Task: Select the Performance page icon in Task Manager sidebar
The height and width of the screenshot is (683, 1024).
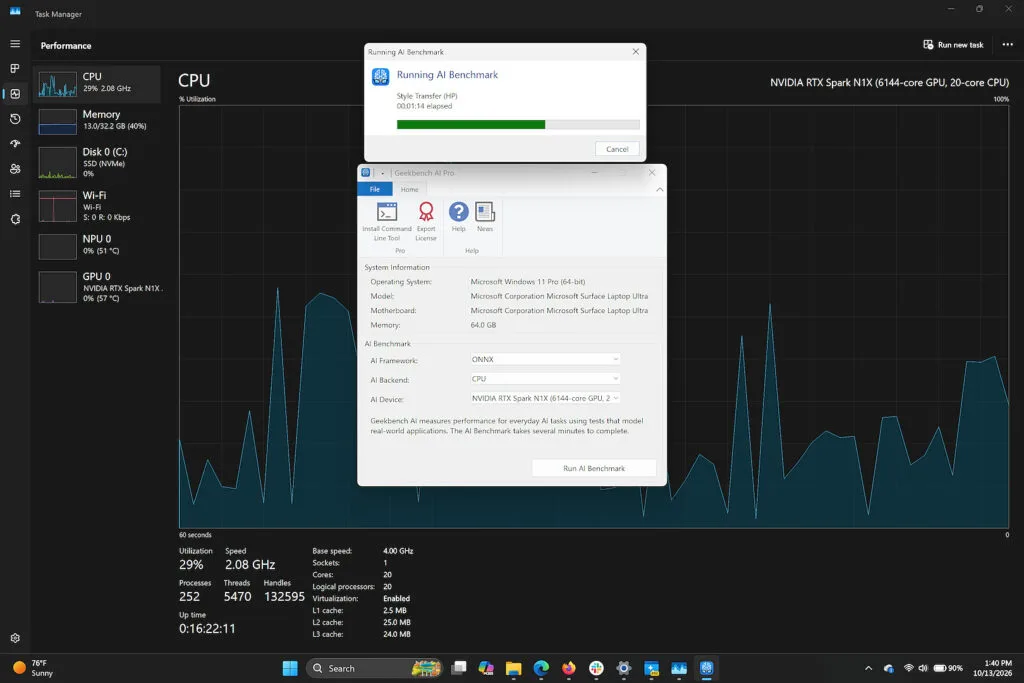Action: [x=15, y=93]
